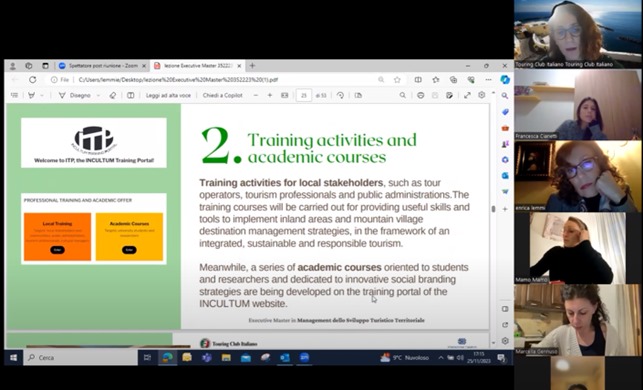
Task: Select the eraser tool in PDF toolbar
Action: pyautogui.click(x=112, y=95)
